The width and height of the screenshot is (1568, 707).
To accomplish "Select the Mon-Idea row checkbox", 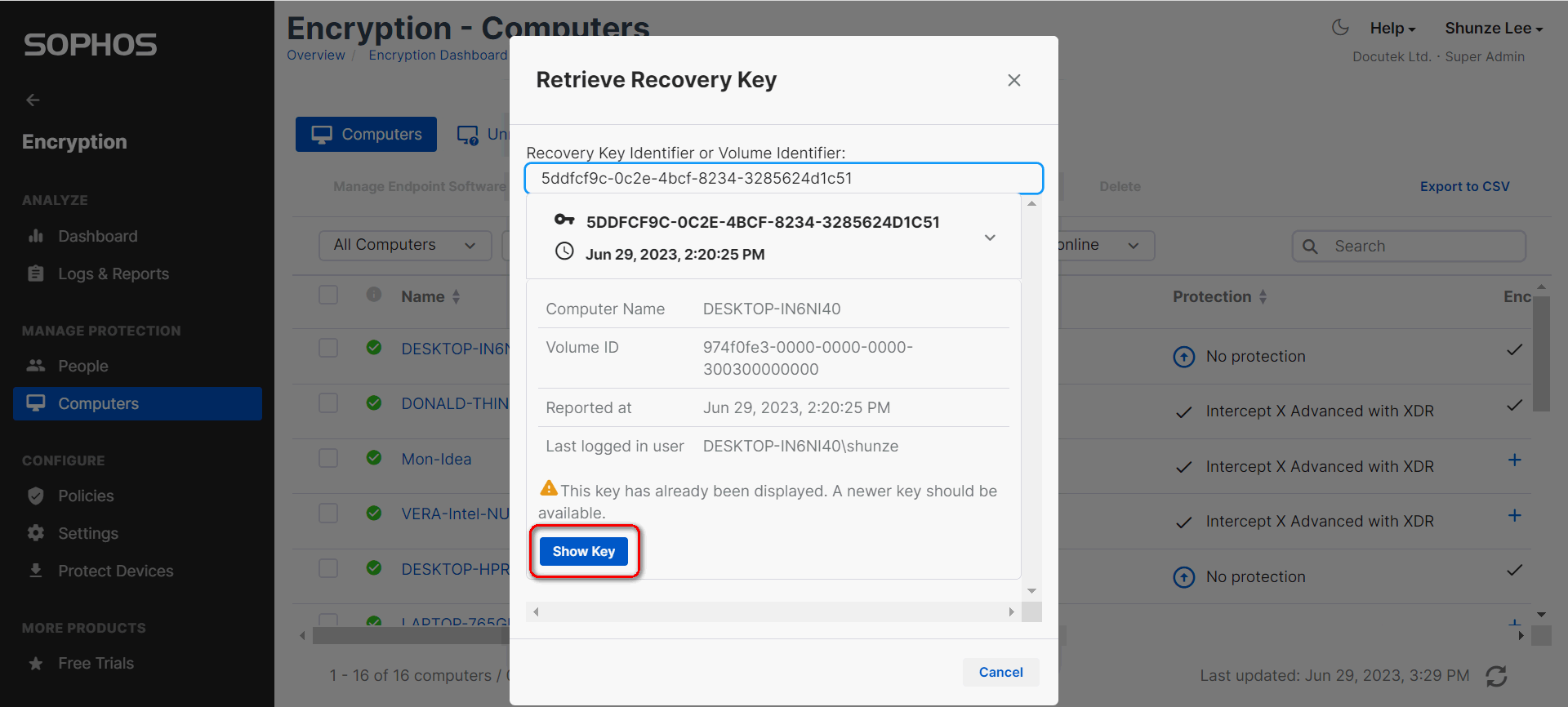I will (328, 458).
